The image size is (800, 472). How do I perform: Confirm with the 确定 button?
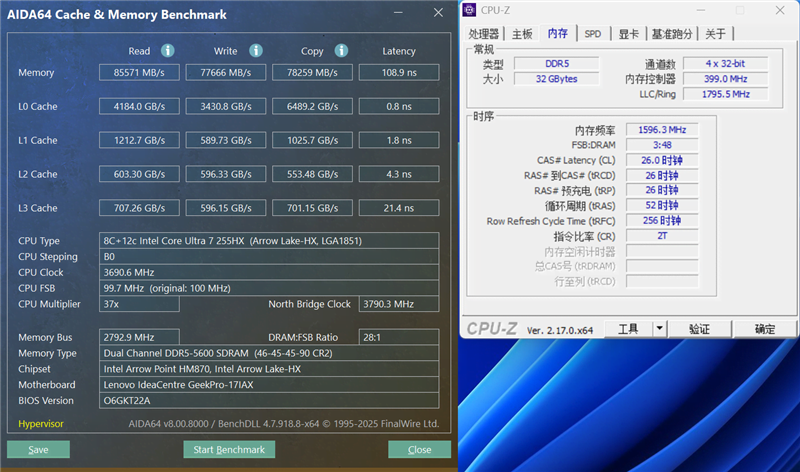click(765, 328)
